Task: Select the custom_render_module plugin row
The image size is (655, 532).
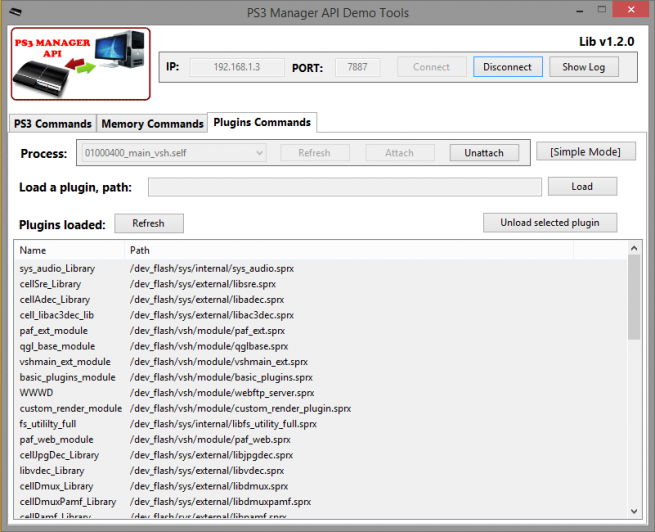Action: [x=70, y=408]
